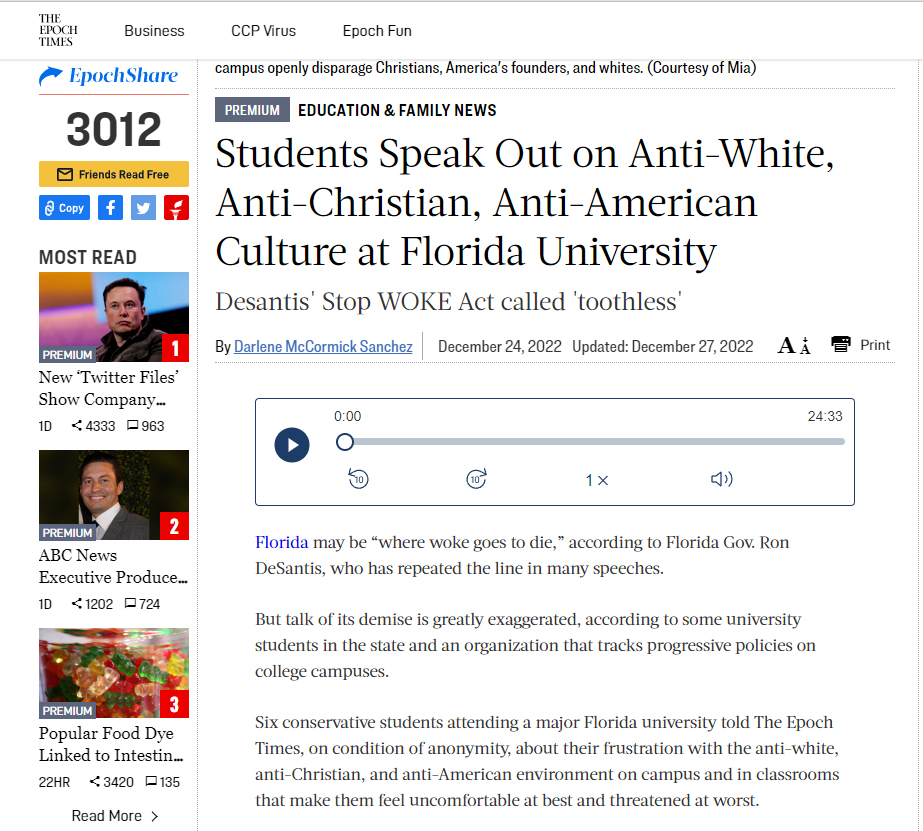Open the 135 comments icon
This screenshot has width=923, height=831.
(x=151, y=781)
